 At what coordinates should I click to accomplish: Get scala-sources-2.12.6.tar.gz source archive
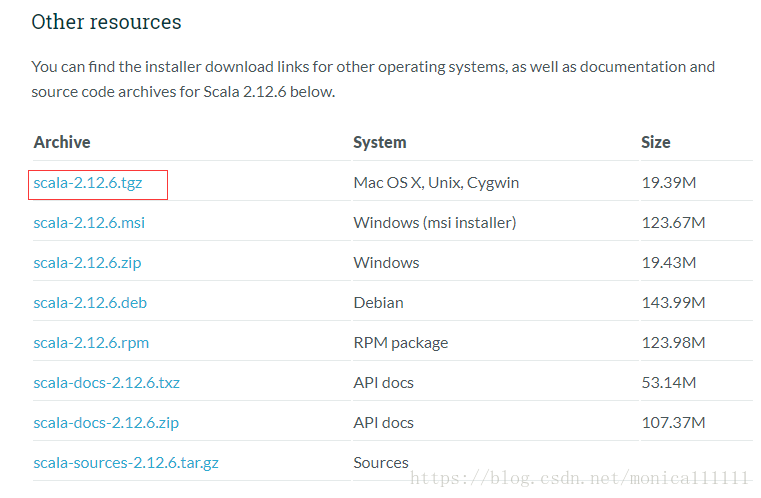click(126, 463)
